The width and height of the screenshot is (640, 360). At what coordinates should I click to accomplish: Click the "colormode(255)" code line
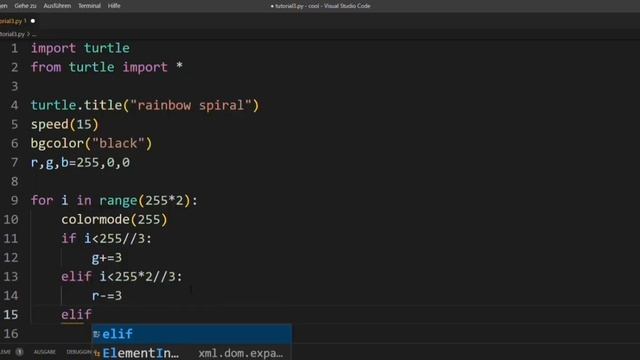point(114,220)
